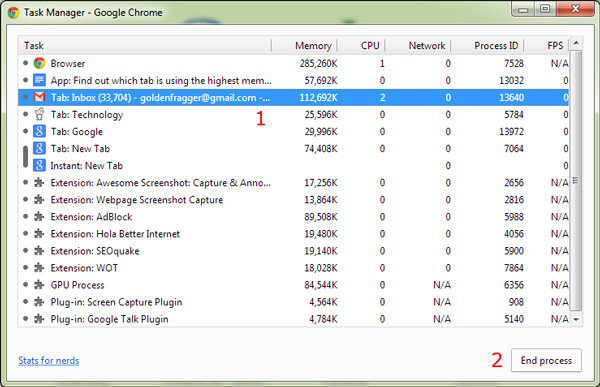Click process ID 13640
600x387 pixels.
tap(511, 97)
